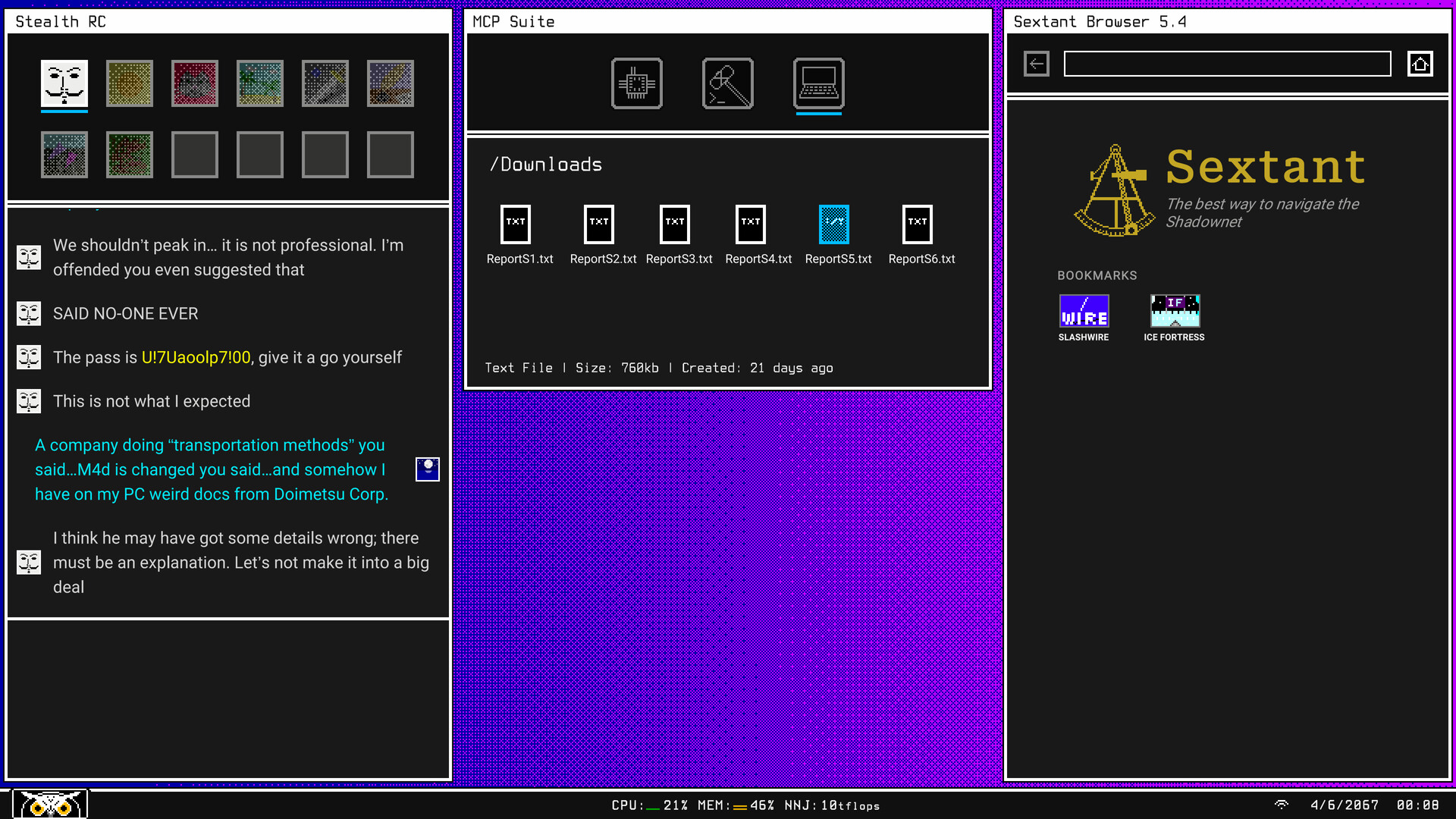
Task: Switch to the laptop file browser in MCP Suite
Action: [818, 83]
